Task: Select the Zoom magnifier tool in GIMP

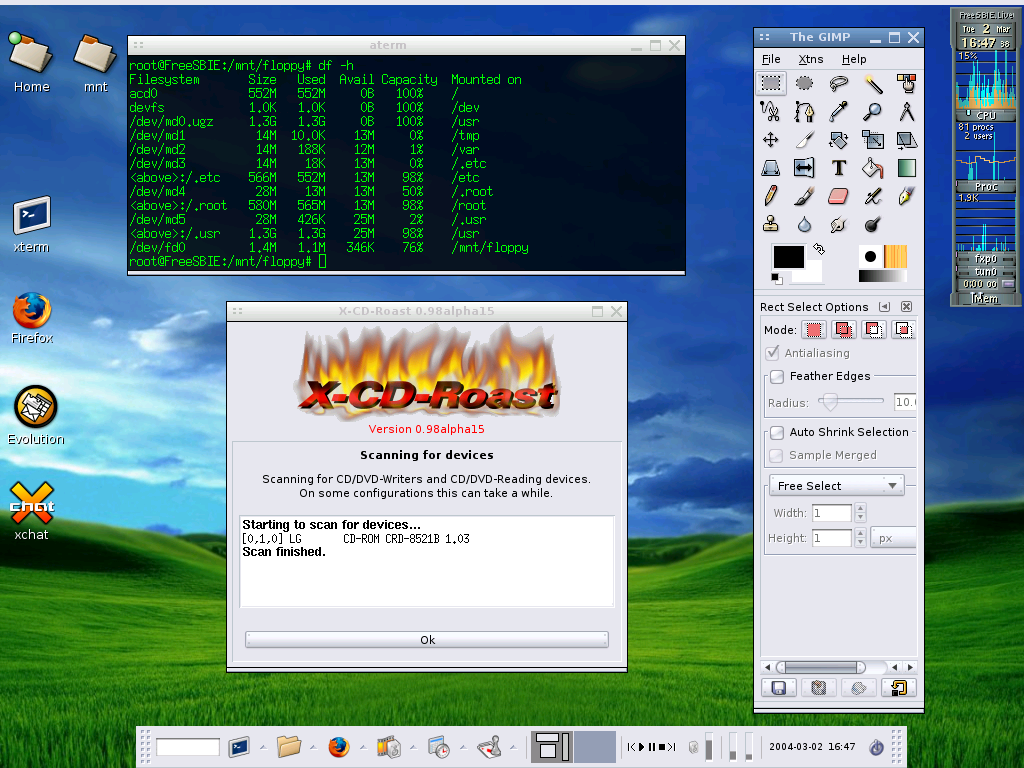Action: click(x=873, y=112)
